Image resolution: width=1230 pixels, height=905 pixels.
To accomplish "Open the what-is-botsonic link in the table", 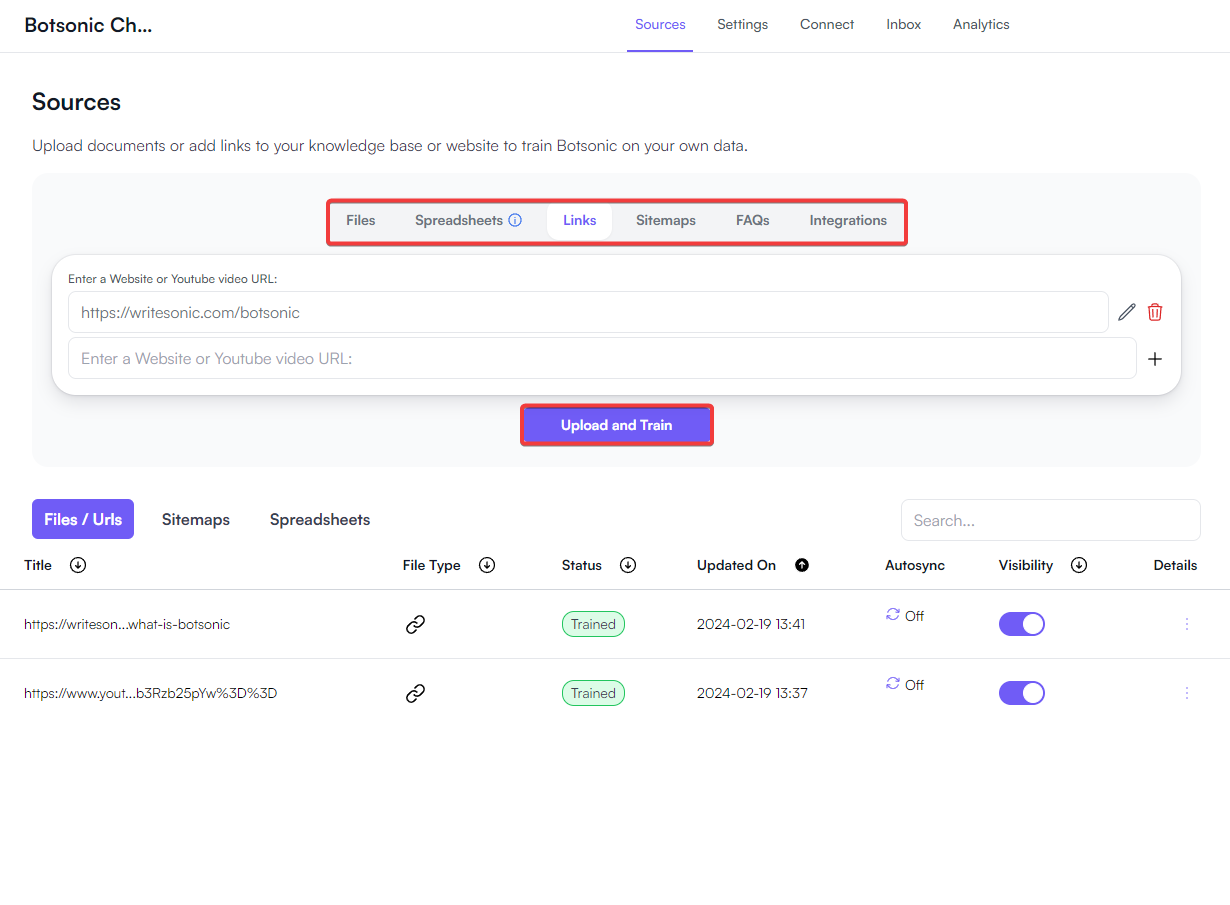I will [x=127, y=623].
